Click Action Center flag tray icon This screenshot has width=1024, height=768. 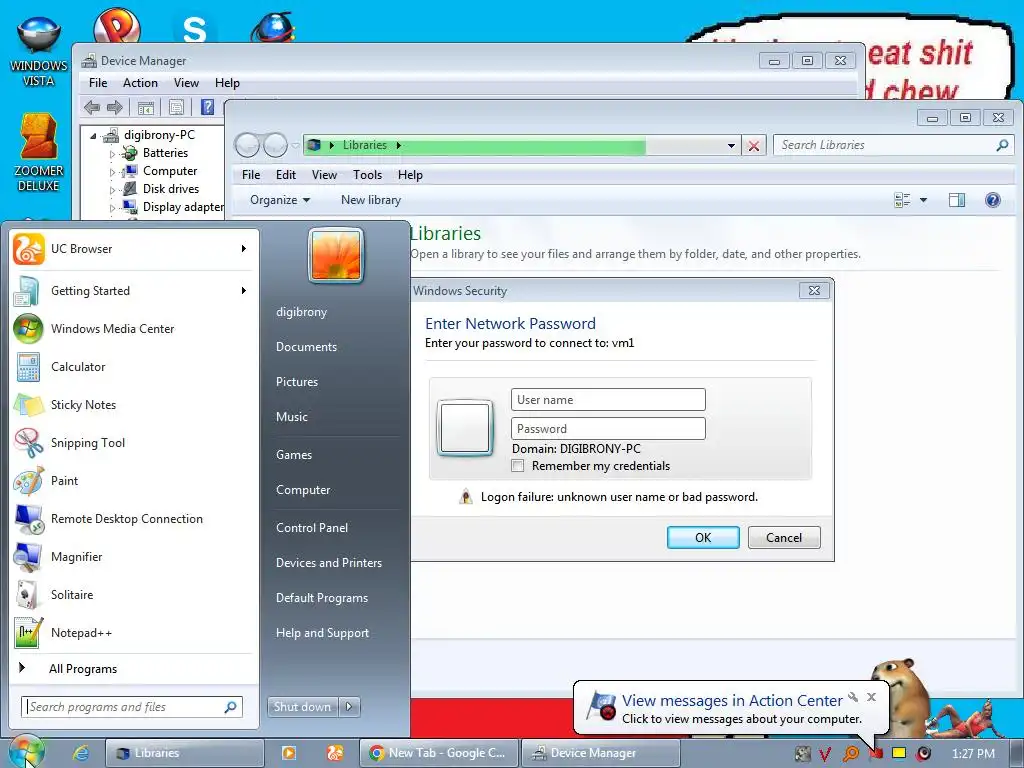pyautogui.click(x=876, y=754)
